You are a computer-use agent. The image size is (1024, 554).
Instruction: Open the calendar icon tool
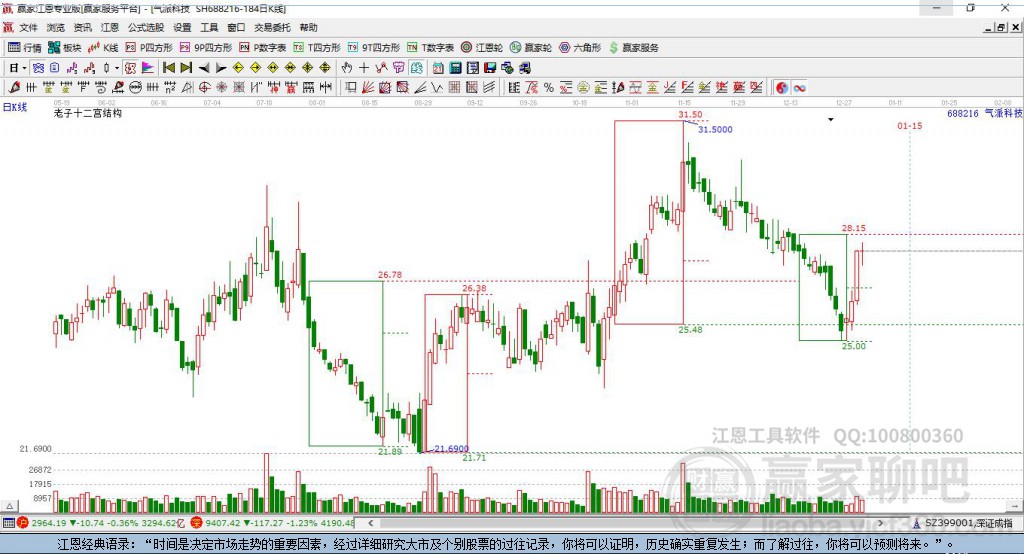tap(438, 68)
